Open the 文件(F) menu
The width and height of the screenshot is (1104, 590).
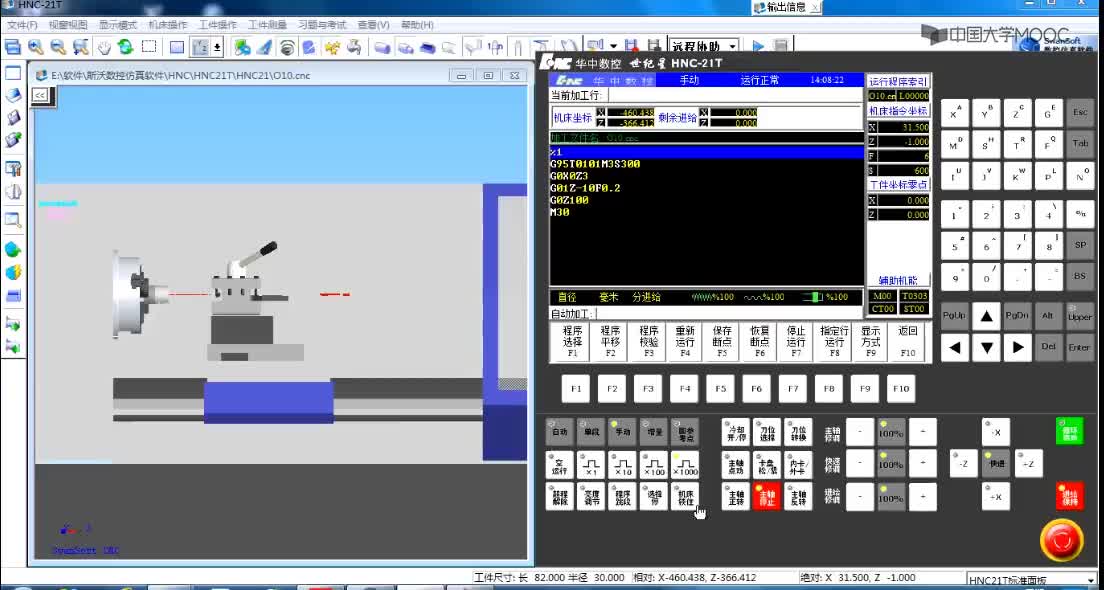pyautogui.click(x=22, y=25)
